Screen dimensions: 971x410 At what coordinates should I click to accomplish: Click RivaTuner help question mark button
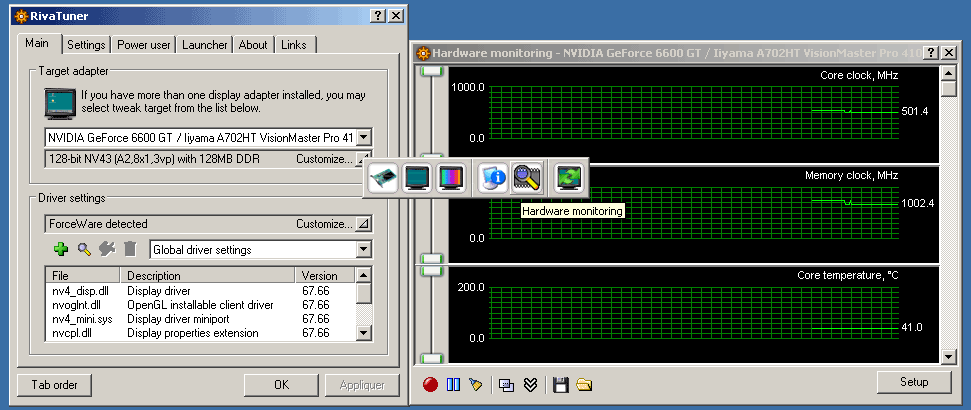point(378,16)
